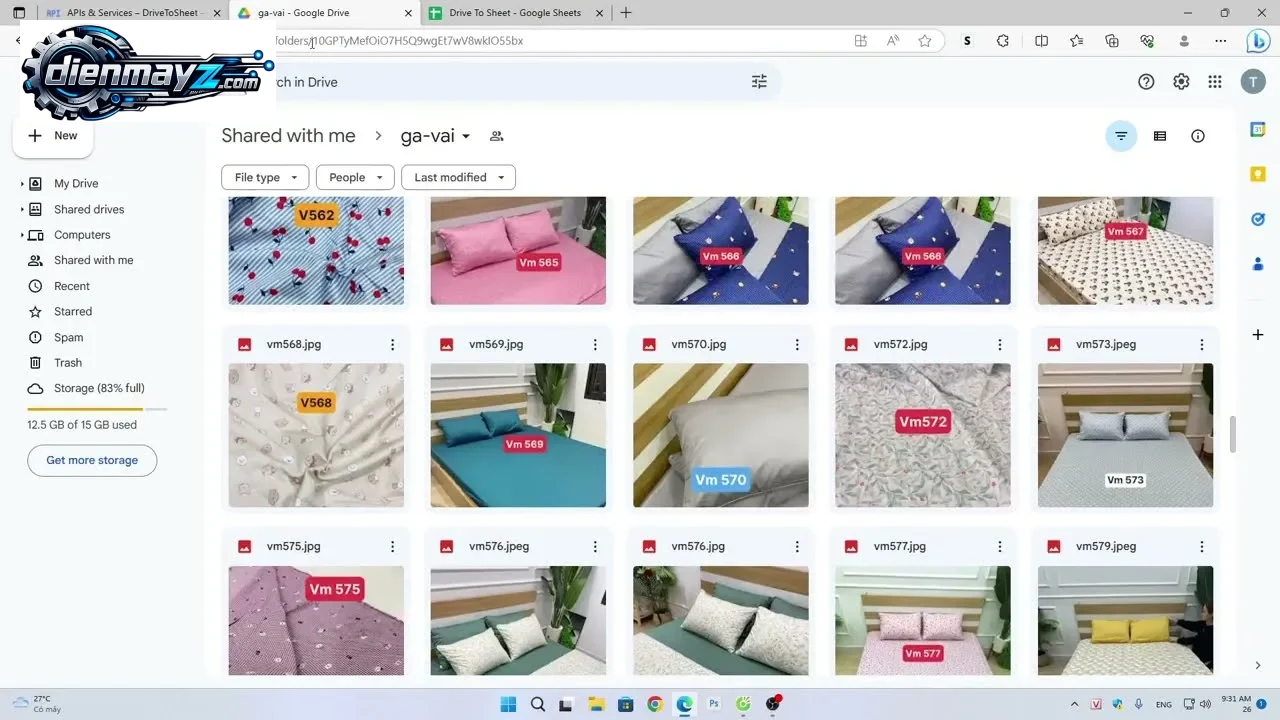
Task: Open the Drive Help menu
Action: (x=1146, y=82)
